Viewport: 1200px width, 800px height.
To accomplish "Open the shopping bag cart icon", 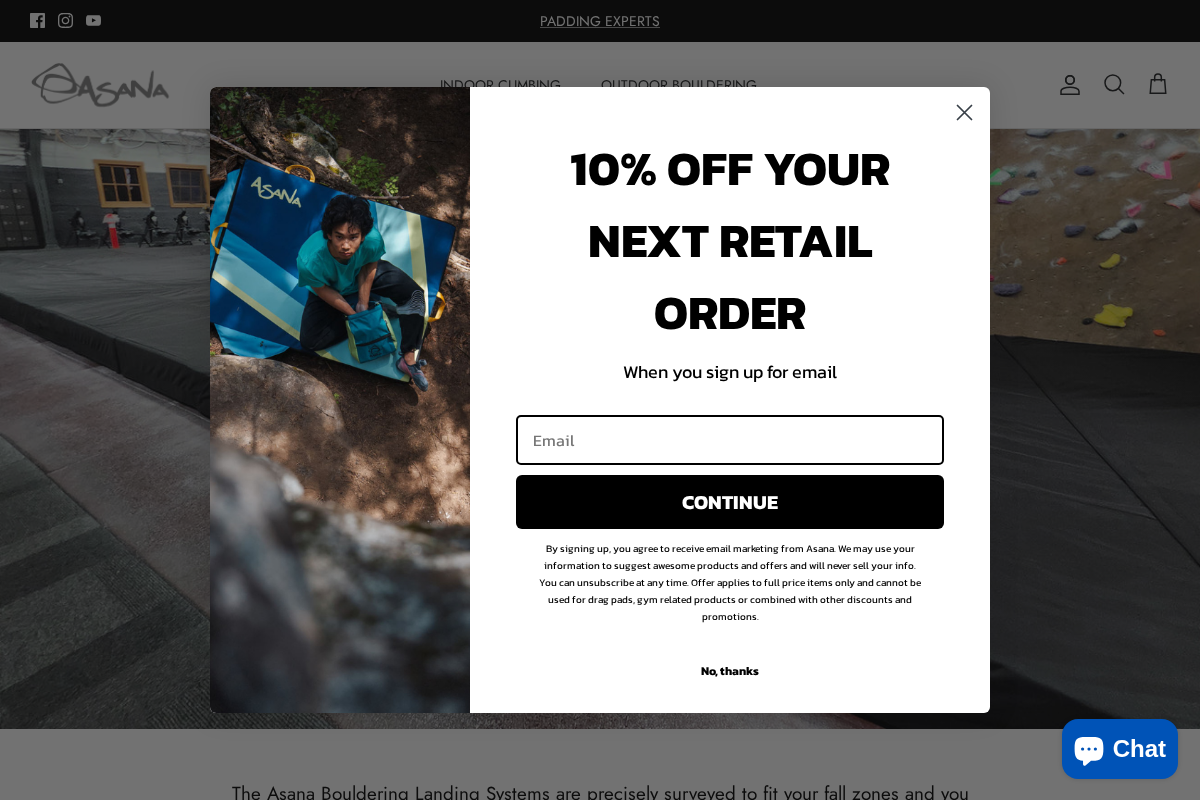I will [x=1158, y=85].
